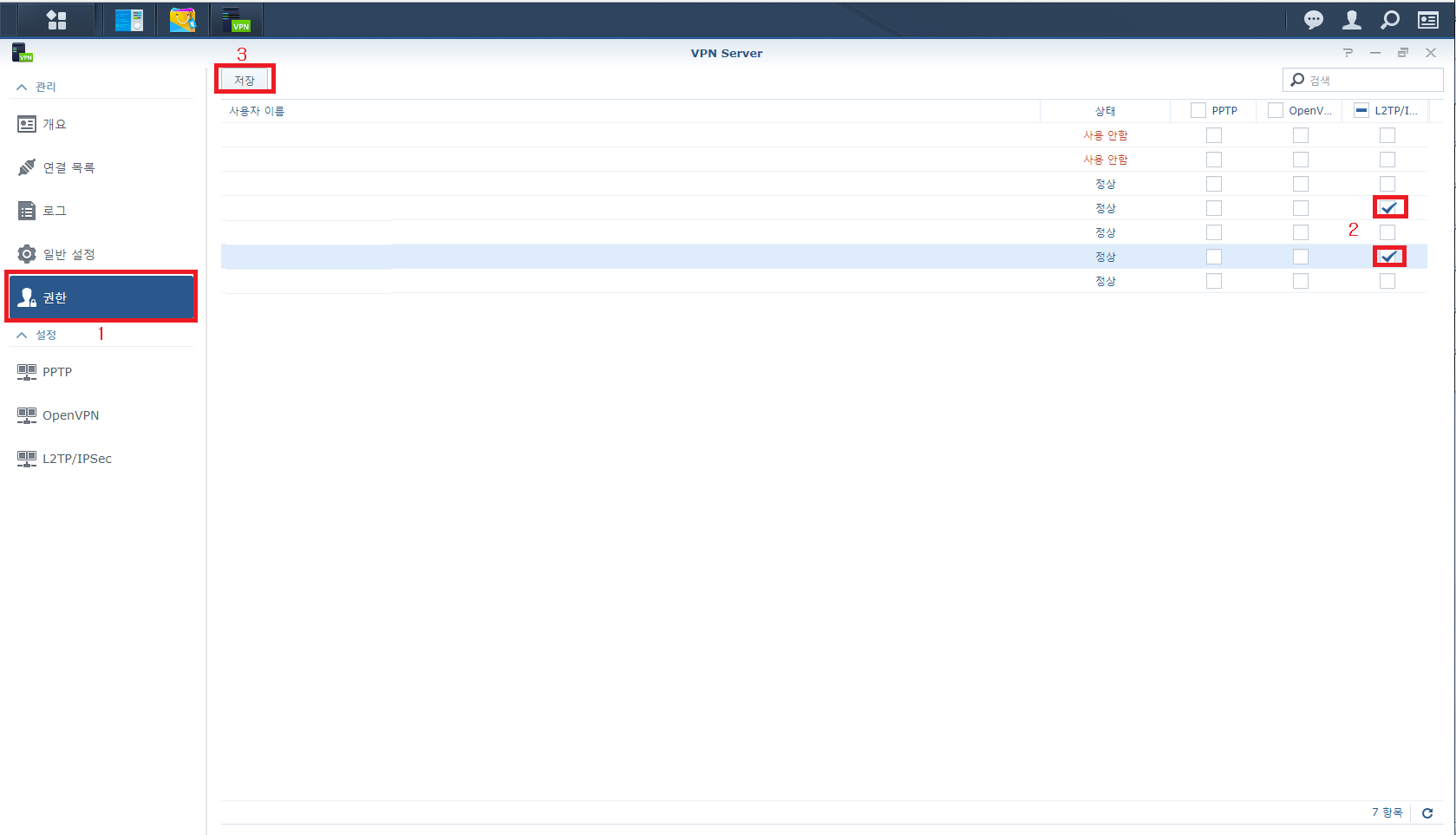Select the VPN Server taskbar icon
1456x835 pixels.
tap(236, 20)
